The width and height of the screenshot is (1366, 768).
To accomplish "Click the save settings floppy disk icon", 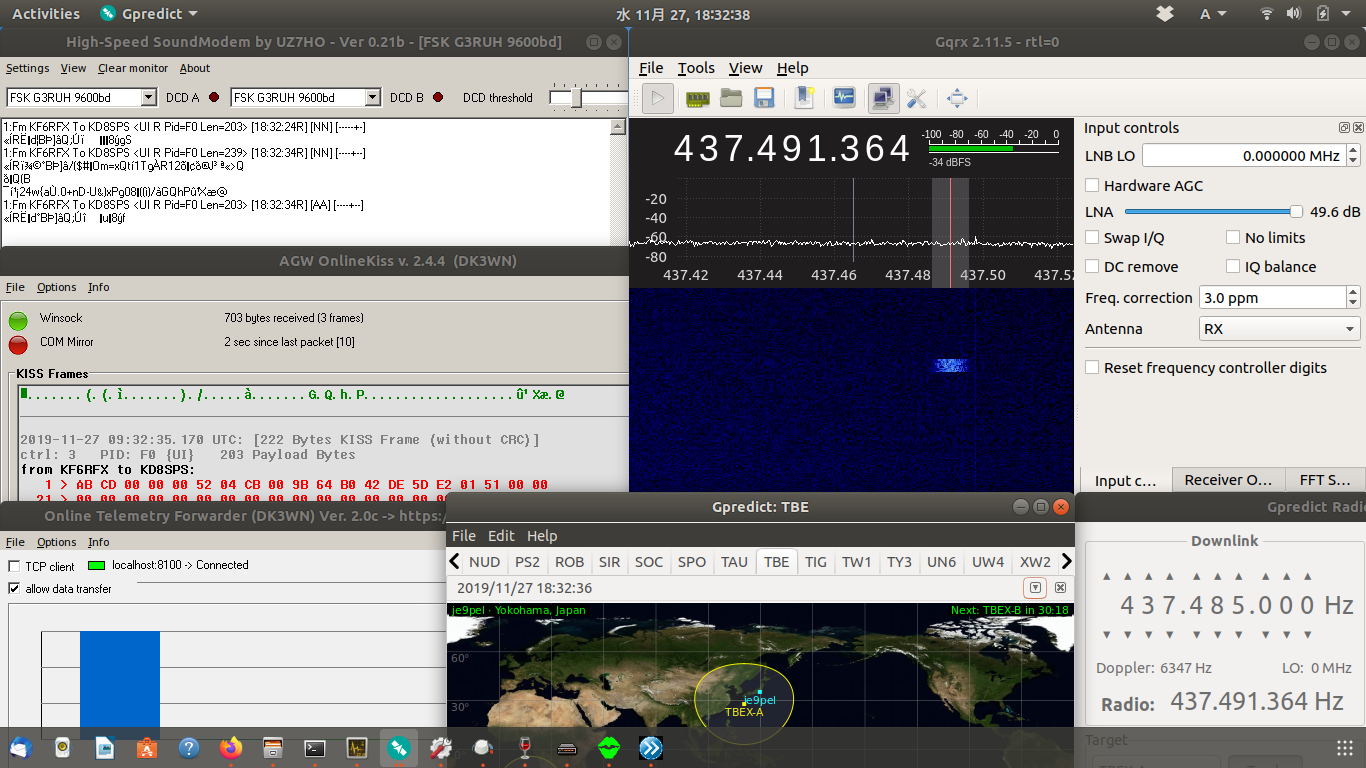I will 765,98.
